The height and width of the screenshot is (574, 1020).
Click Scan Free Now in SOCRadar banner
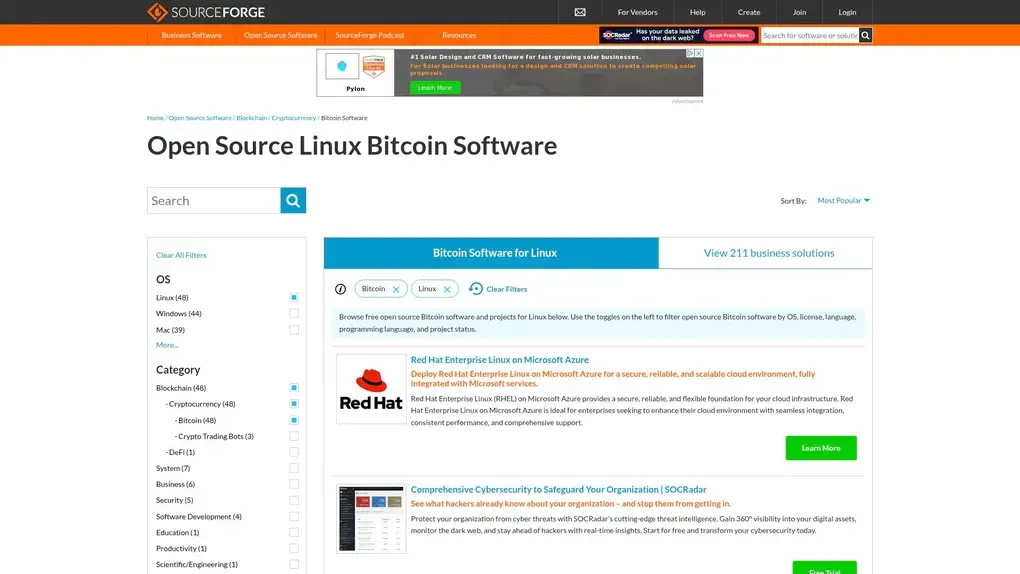(729, 35)
